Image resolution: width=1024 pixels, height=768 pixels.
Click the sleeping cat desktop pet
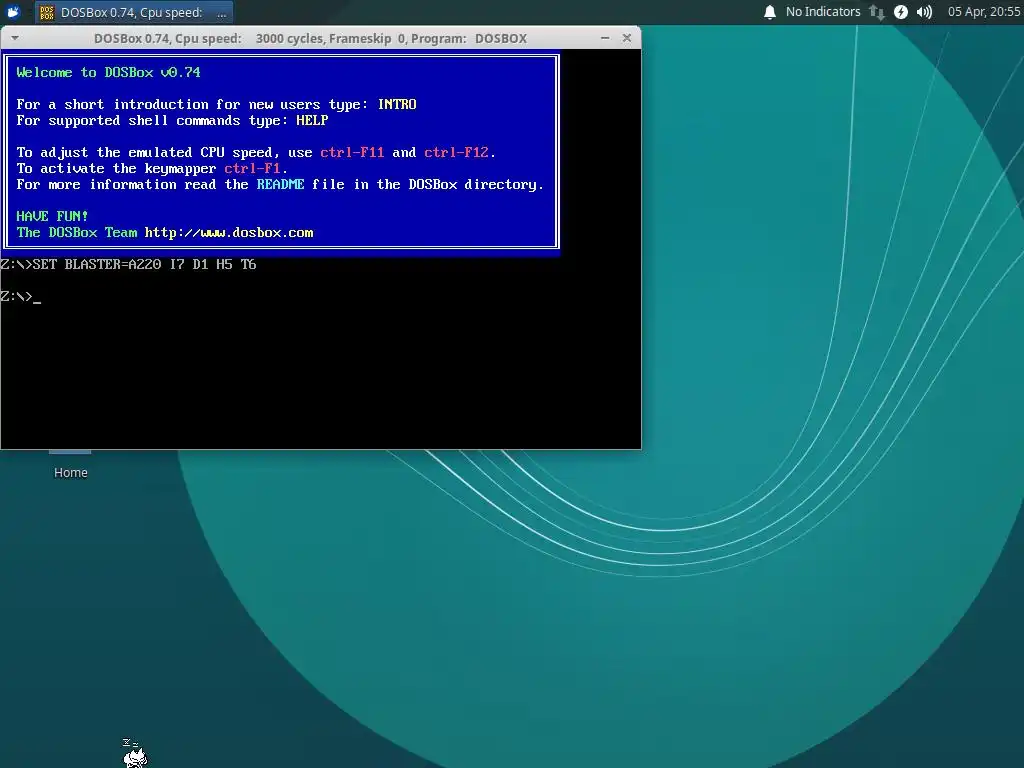click(135, 752)
